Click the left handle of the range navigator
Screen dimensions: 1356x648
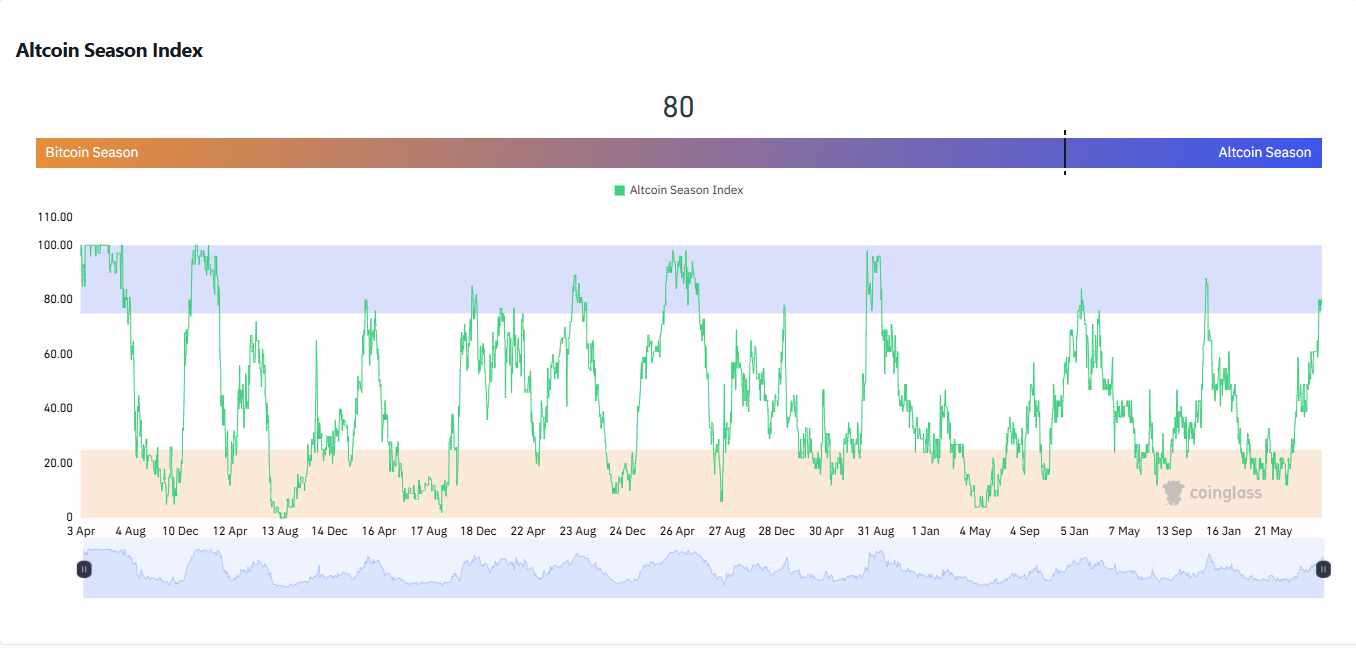coord(85,569)
